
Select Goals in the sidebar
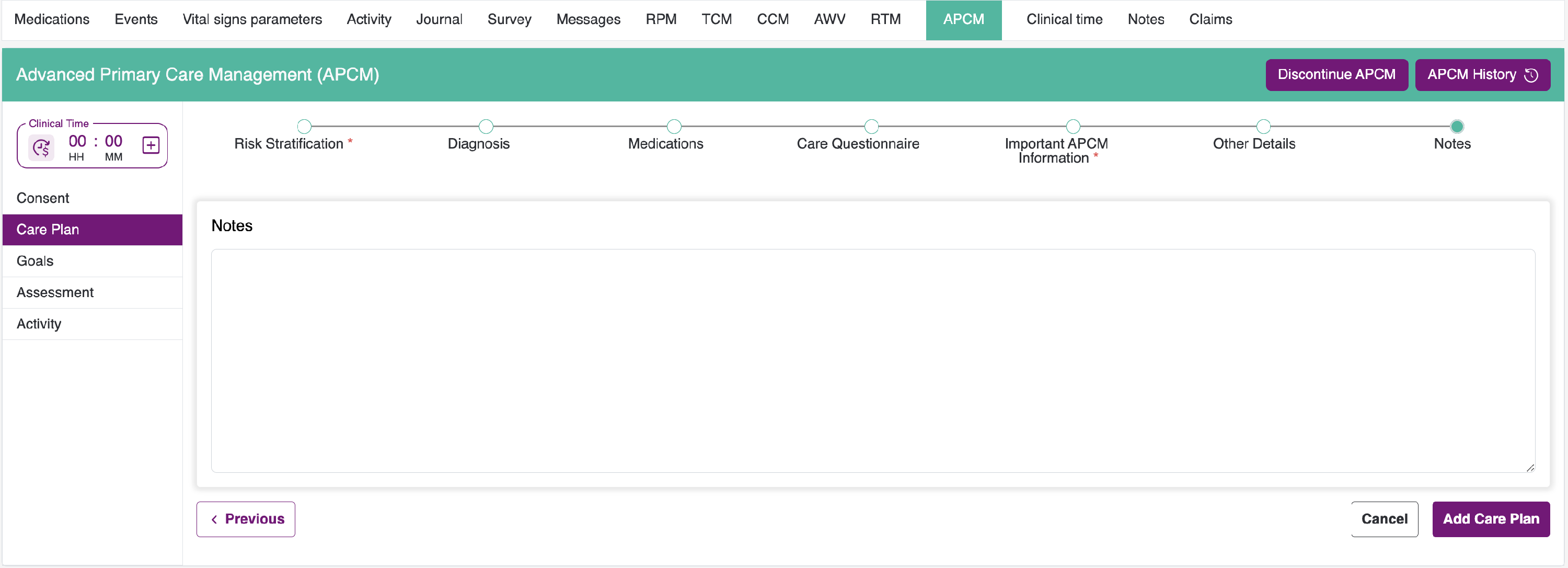pos(34,261)
